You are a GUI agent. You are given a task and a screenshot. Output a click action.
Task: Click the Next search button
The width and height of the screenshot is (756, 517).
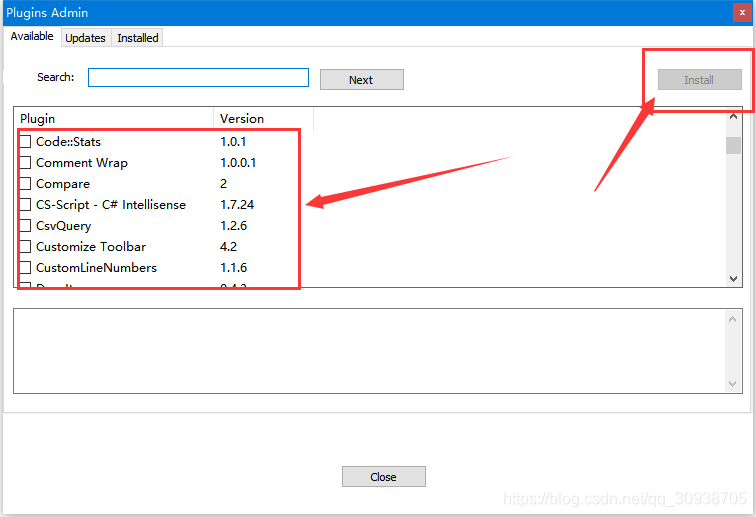tap(362, 80)
